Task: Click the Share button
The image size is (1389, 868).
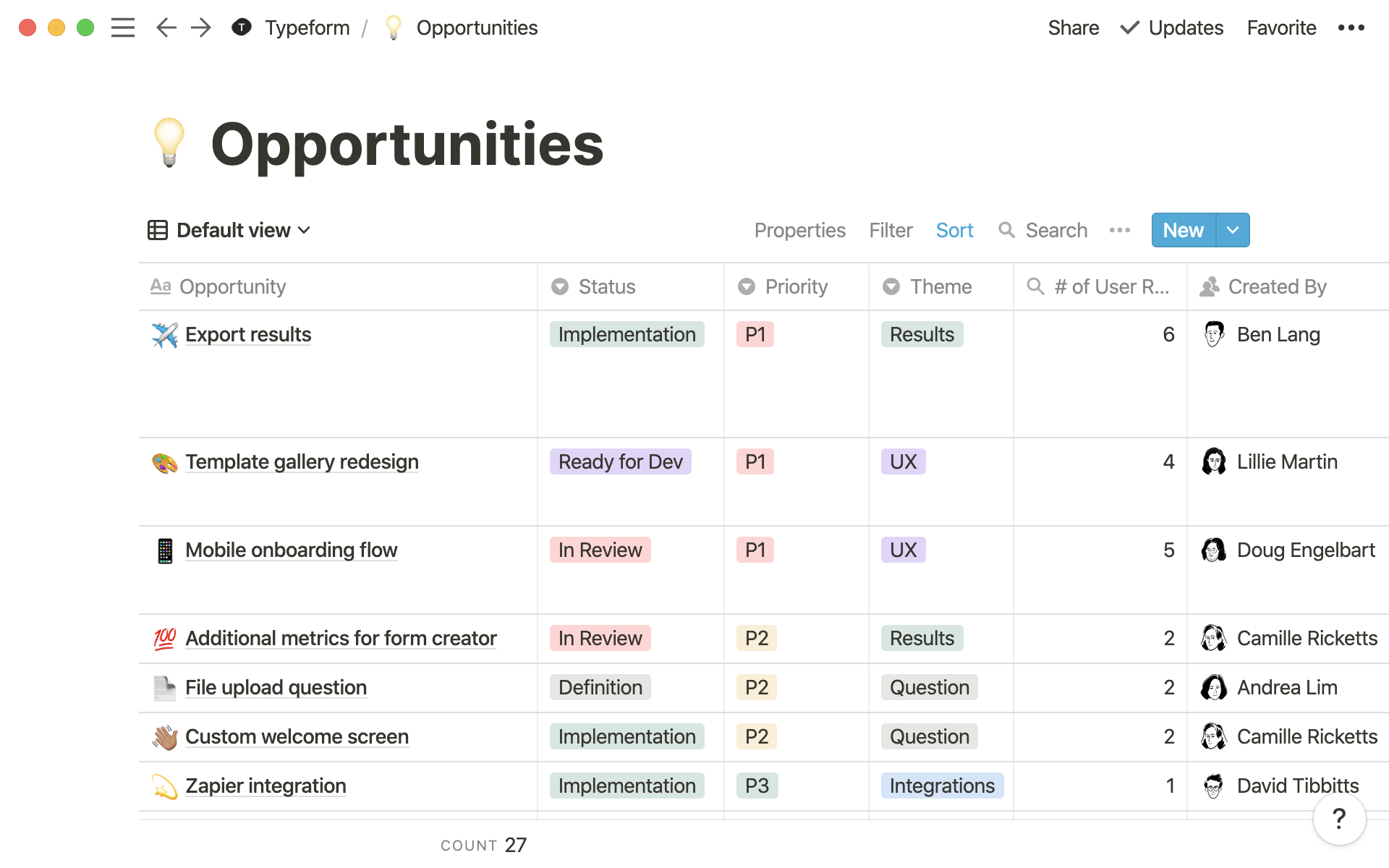Action: (x=1073, y=27)
